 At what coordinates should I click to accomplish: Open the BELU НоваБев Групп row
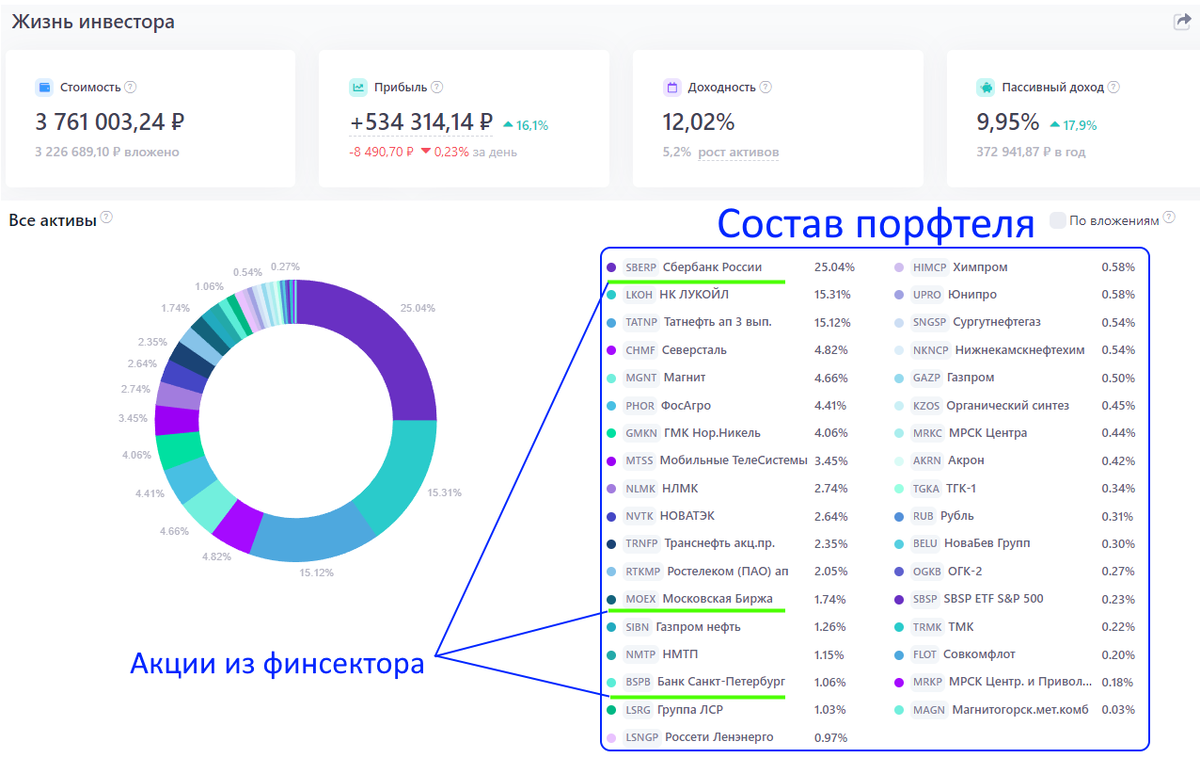pos(1014,544)
